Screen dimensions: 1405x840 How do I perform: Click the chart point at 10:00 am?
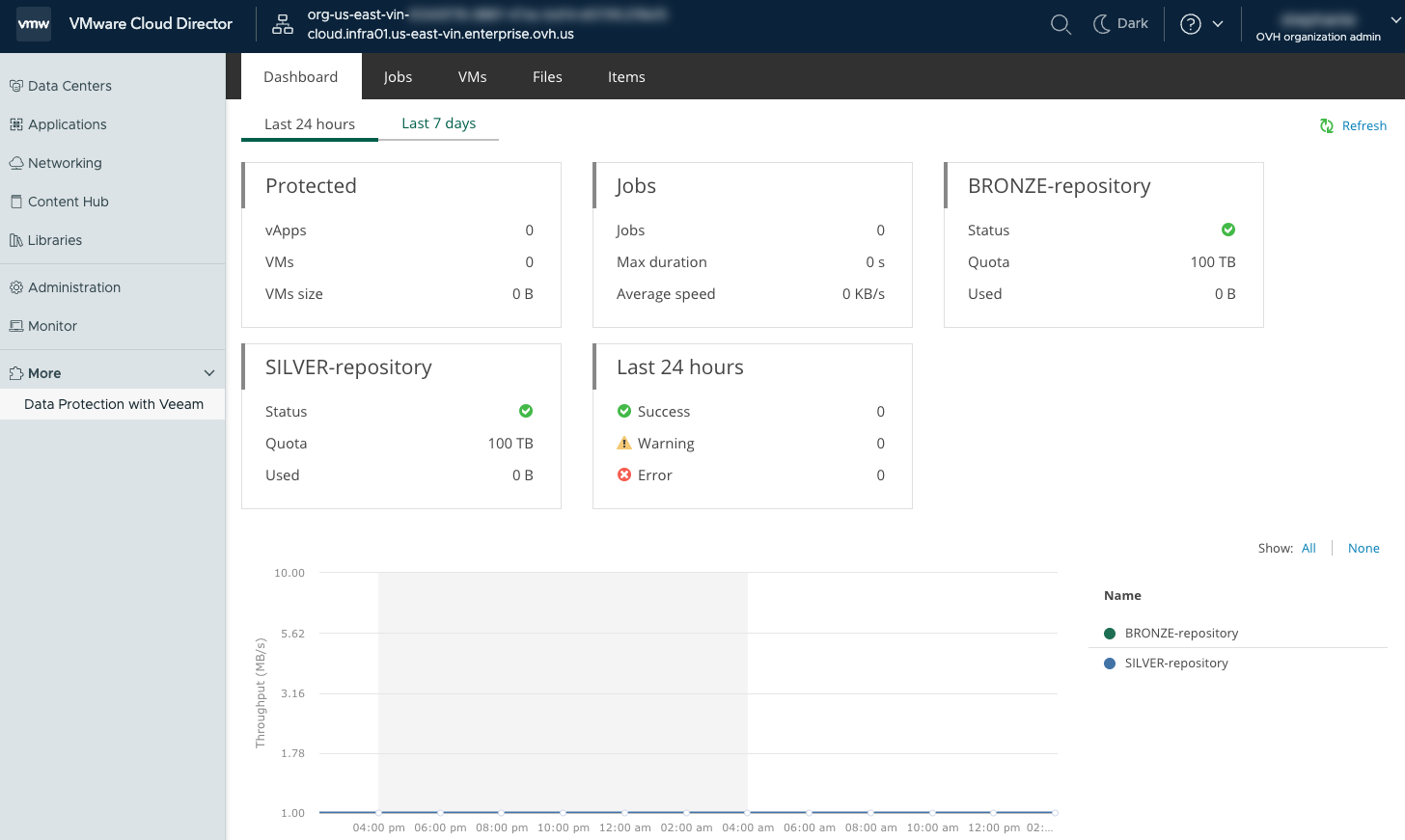tap(932, 813)
